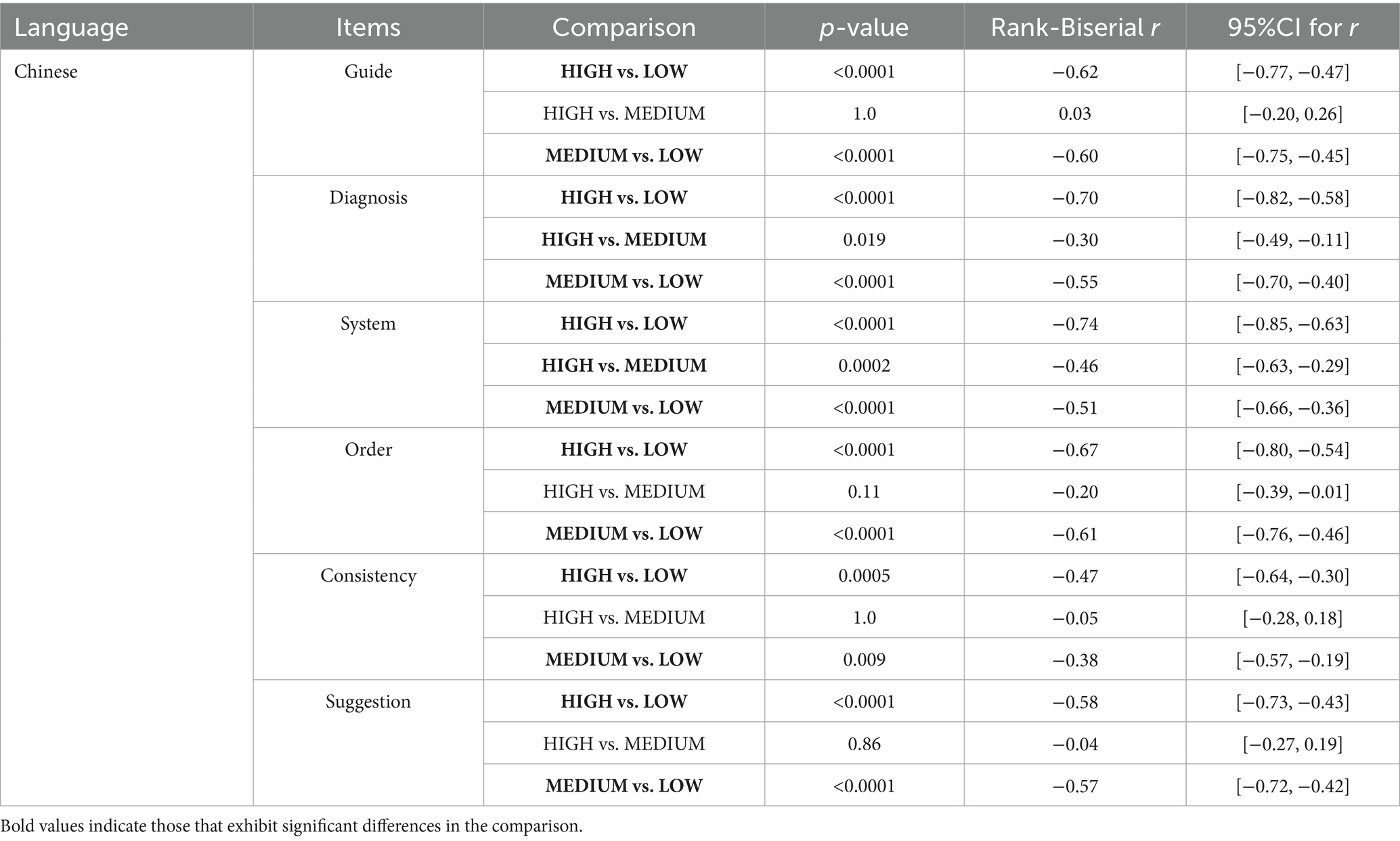Click the Items column header
The height and width of the screenshot is (841, 1400).
[368, 28]
